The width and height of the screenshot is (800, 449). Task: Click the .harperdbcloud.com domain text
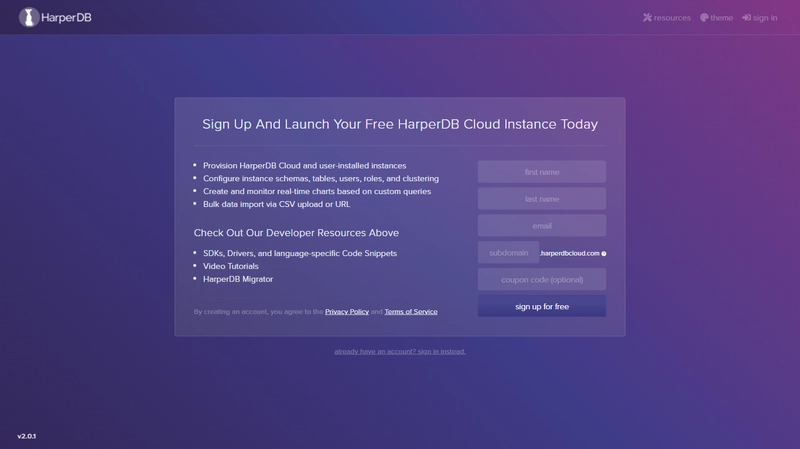tap(569, 253)
